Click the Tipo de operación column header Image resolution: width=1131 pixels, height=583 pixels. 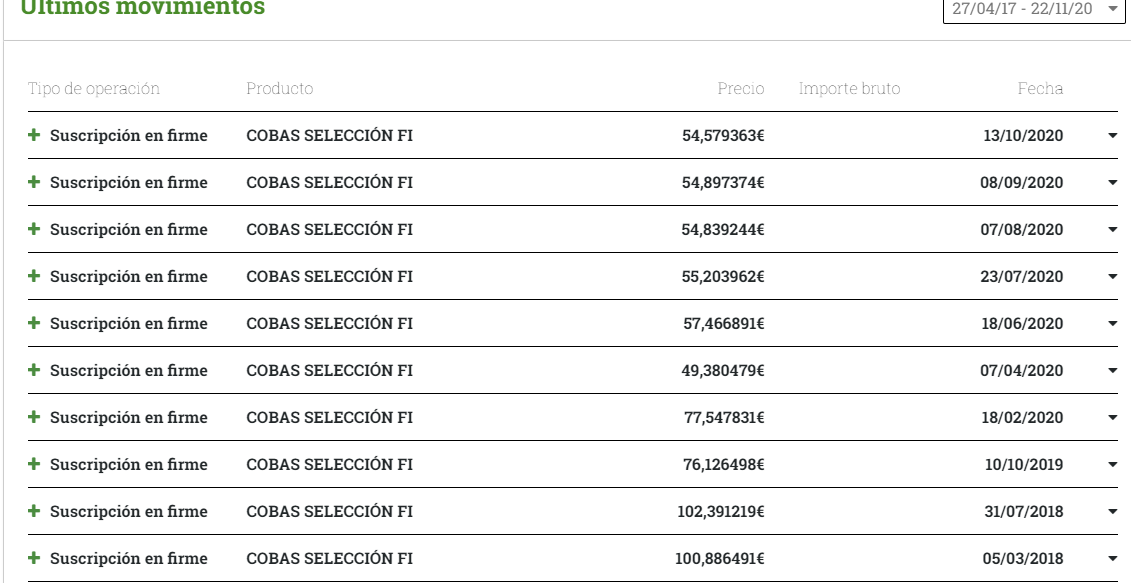[94, 89]
